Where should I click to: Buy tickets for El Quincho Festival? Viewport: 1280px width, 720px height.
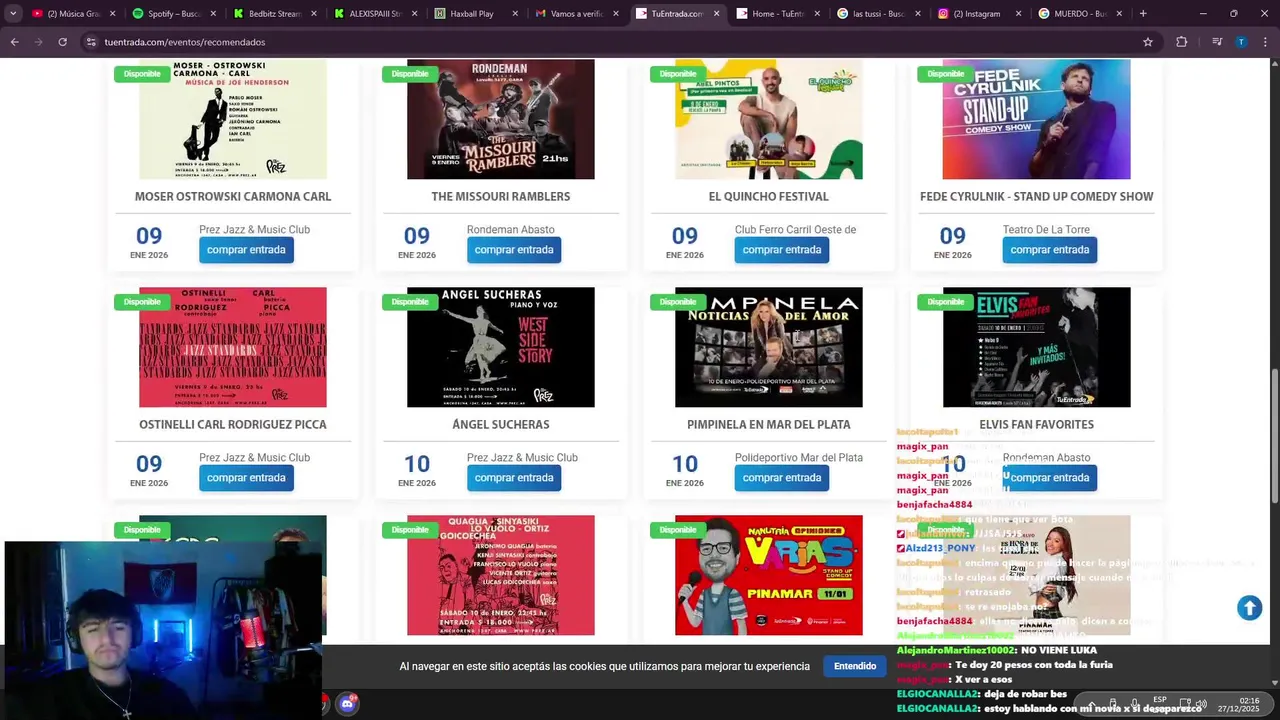pyautogui.click(x=782, y=250)
